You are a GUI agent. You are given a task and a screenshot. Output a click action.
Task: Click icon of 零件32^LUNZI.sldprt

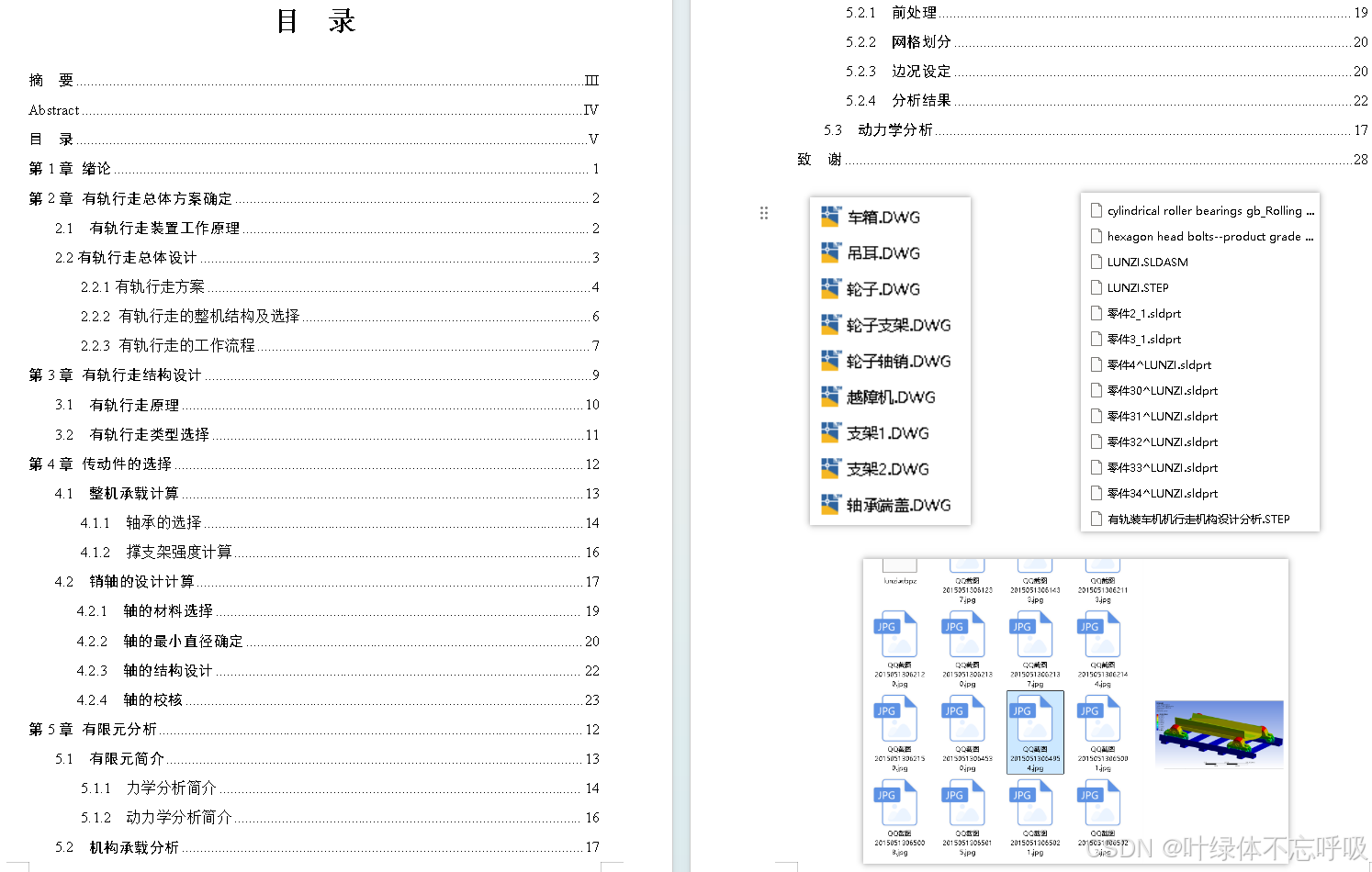[x=1096, y=442]
